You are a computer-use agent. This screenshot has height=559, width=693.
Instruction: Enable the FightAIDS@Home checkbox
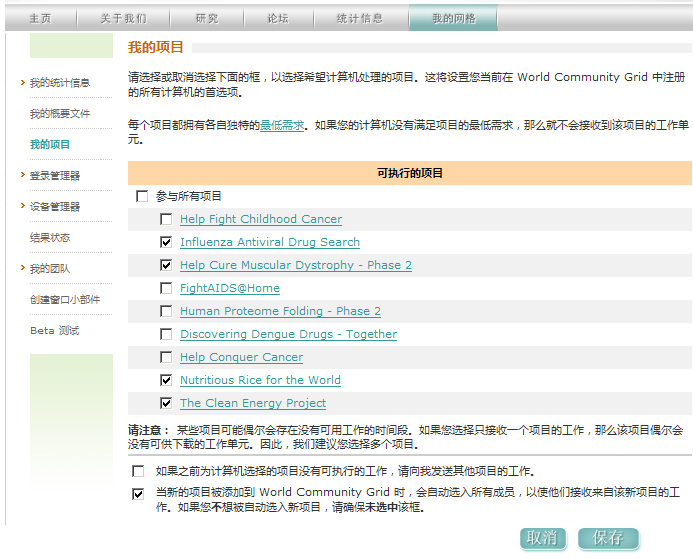tap(166, 288)
